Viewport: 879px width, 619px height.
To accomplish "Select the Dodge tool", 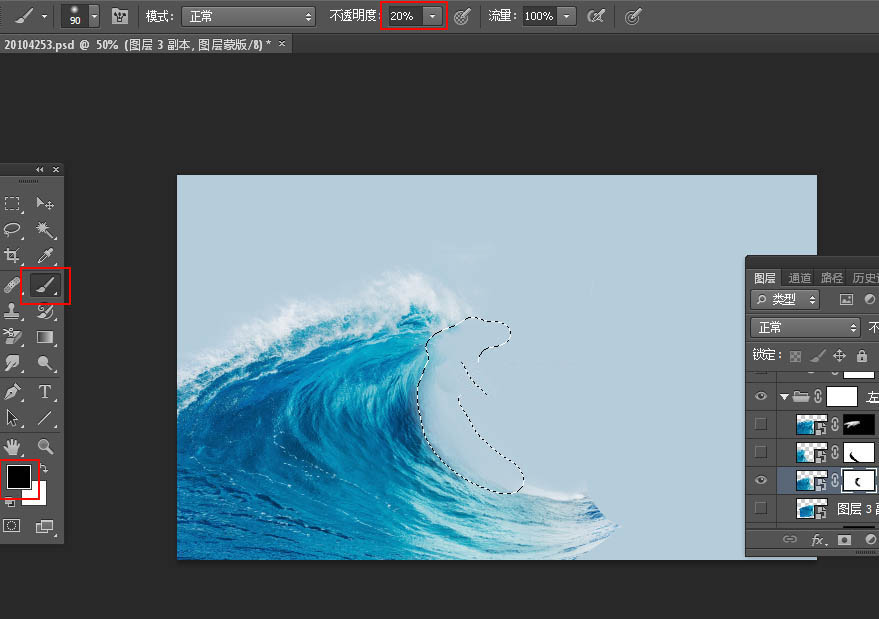I will [x=45, y=363].
